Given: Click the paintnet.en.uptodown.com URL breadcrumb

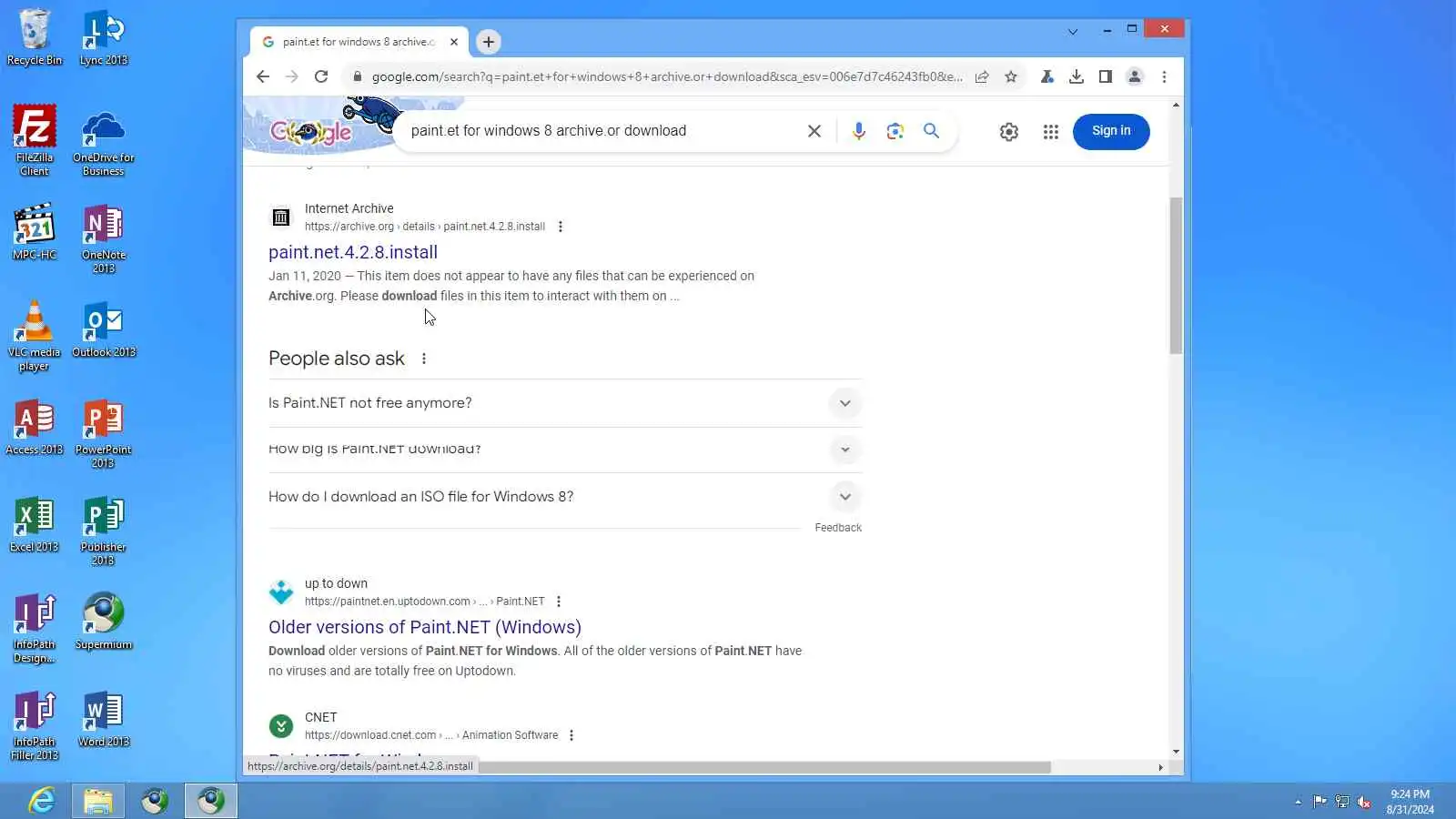Looking at the screenshot, I should (425, 602).
